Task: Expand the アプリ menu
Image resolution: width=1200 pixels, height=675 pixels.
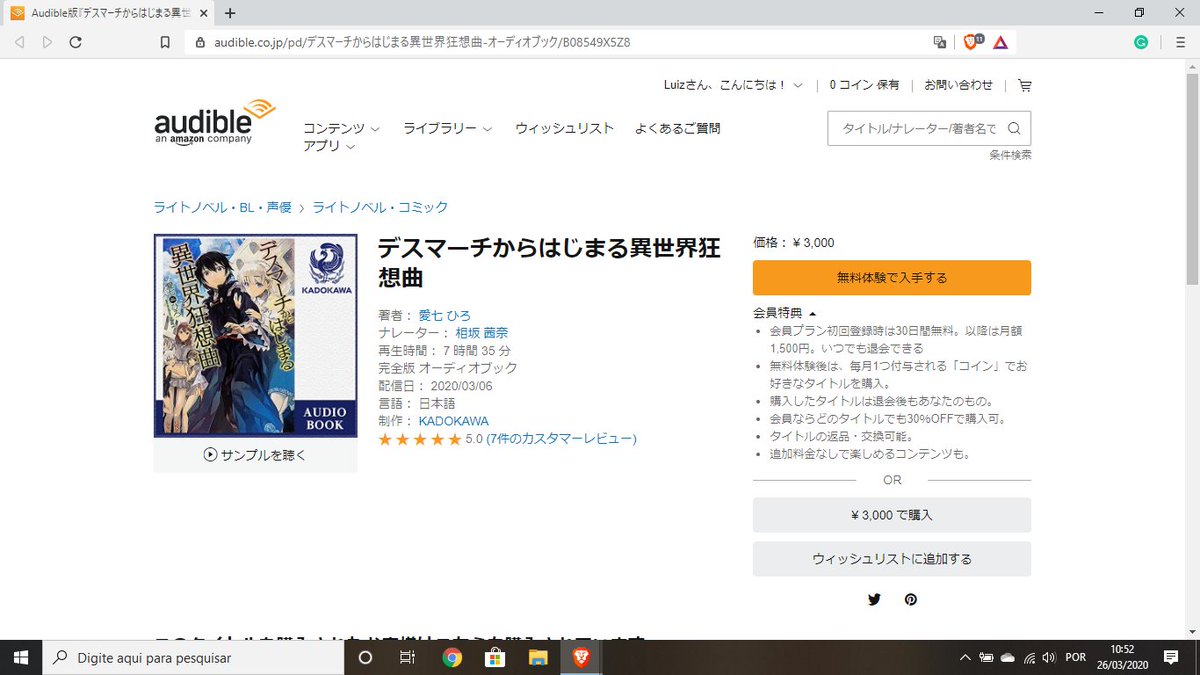Action: (329, 146)
